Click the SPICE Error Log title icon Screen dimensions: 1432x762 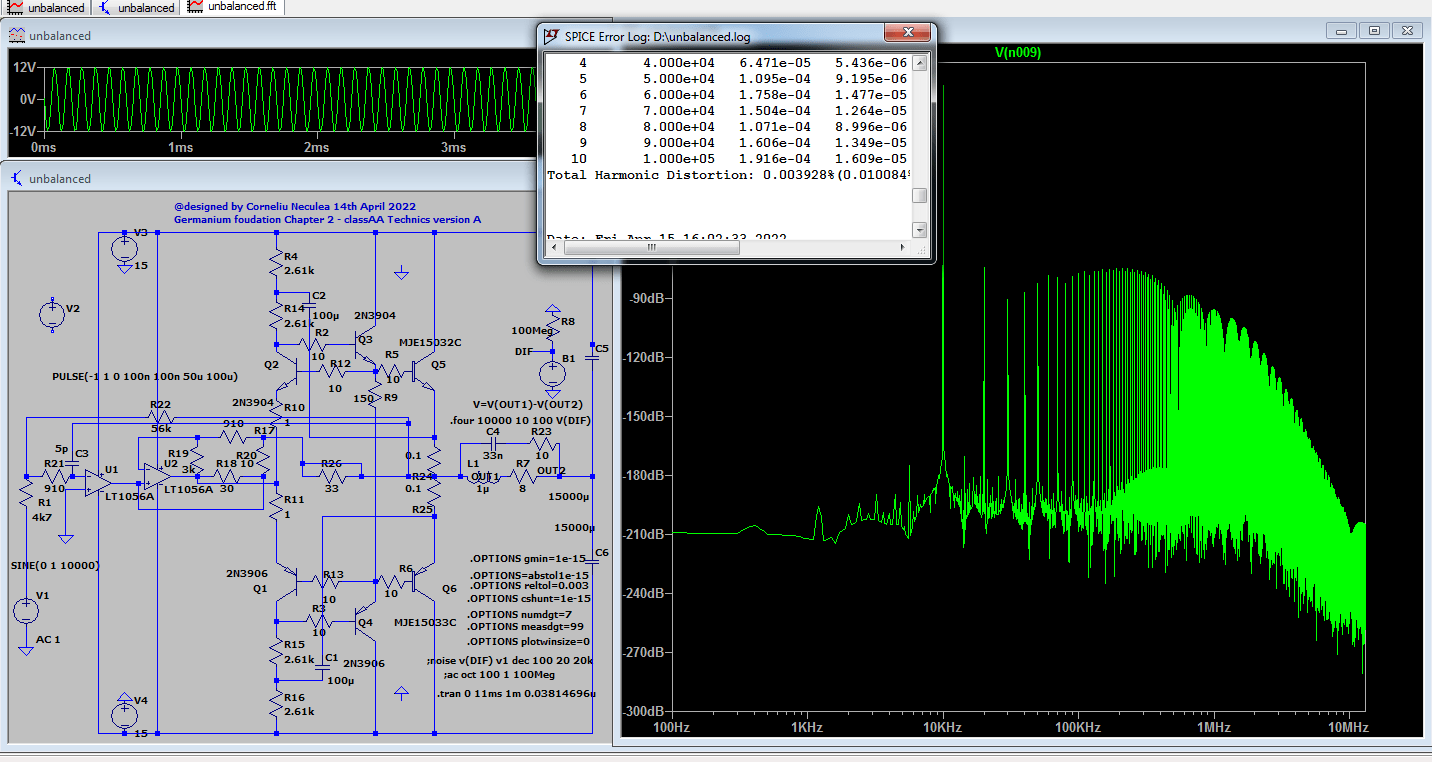552,36
